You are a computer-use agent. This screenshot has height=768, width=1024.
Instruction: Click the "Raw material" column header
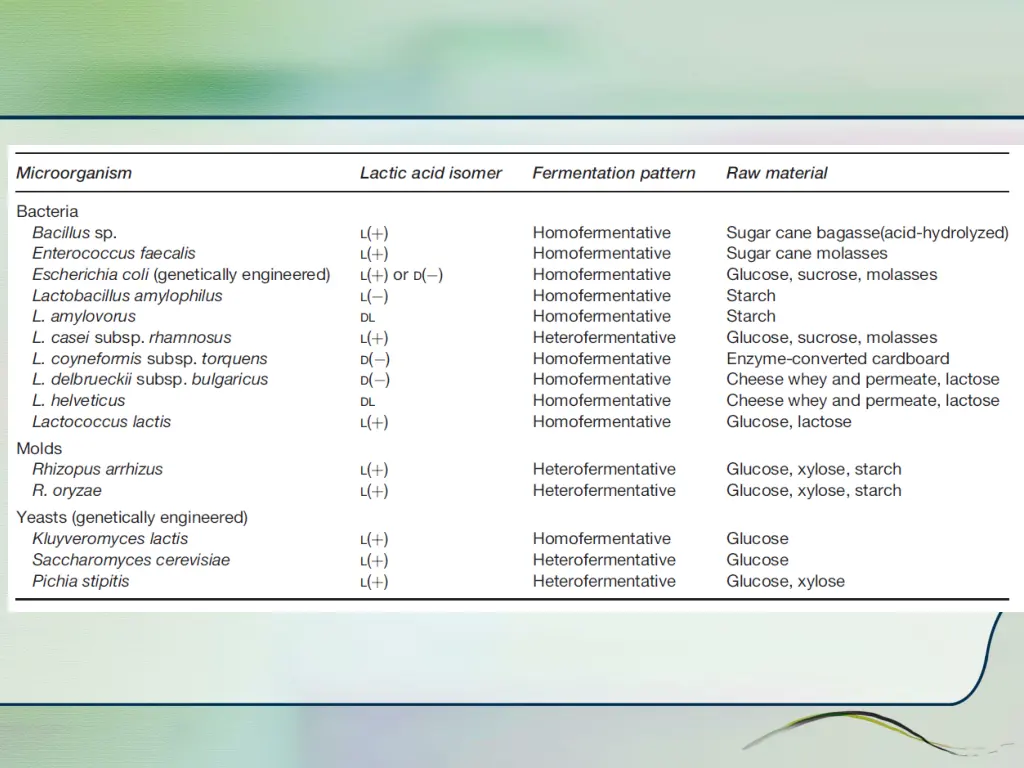776,173
